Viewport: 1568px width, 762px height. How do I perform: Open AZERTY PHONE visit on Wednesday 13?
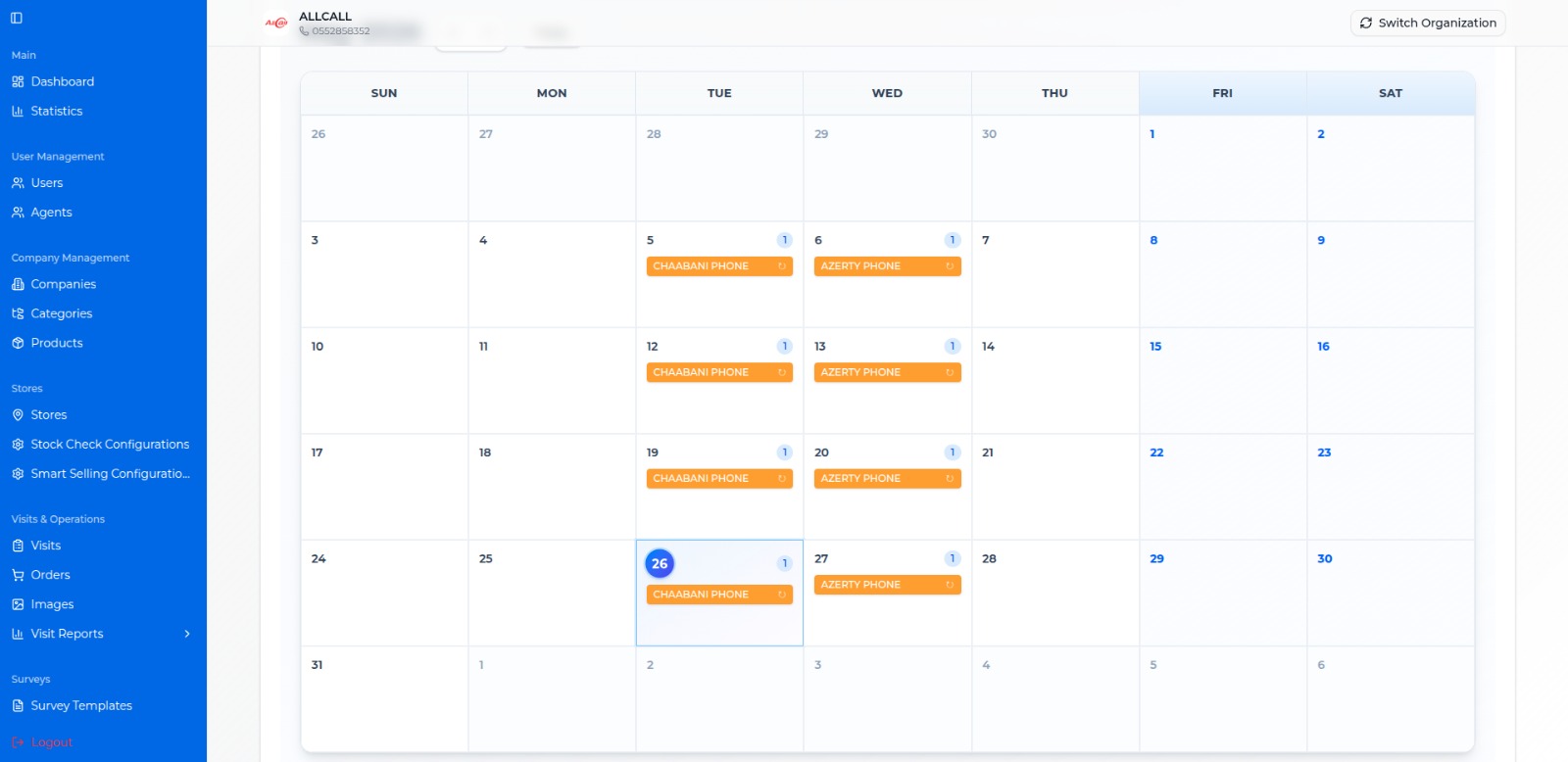(x=887, y=372)
